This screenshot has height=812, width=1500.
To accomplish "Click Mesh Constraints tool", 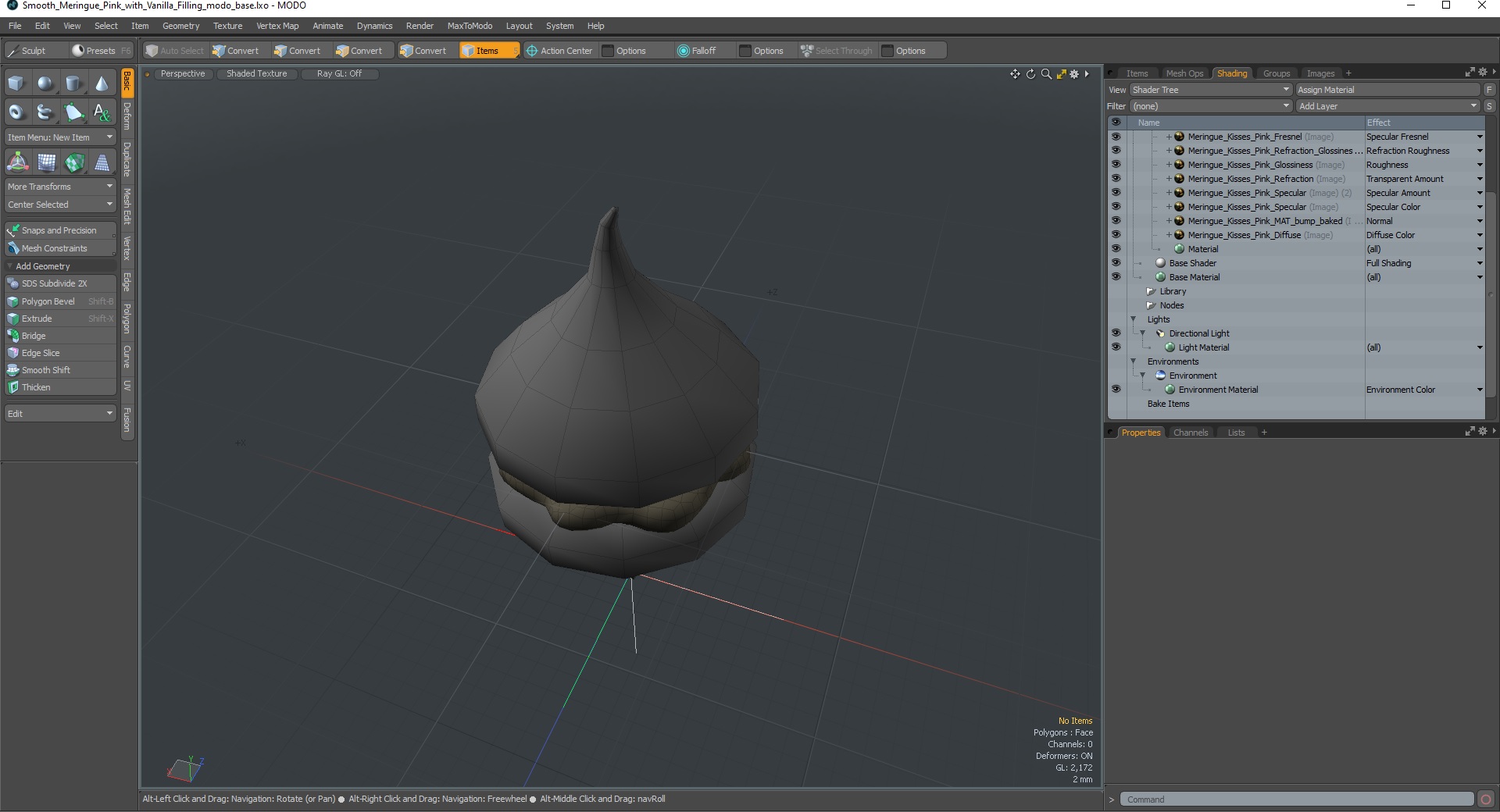I will pyautogui.click(x=60, y=248).
